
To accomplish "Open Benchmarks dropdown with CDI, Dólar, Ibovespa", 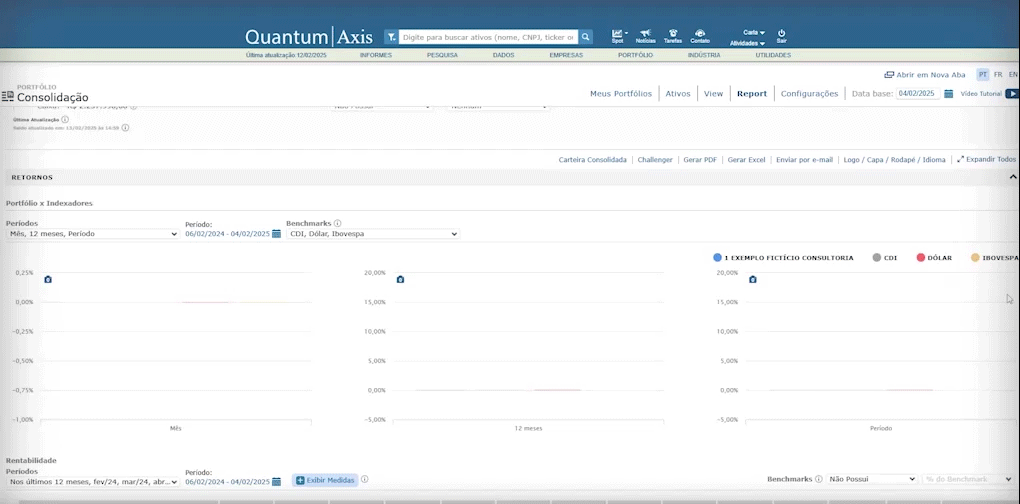I will pyautogui.click(x=372, y=234).
